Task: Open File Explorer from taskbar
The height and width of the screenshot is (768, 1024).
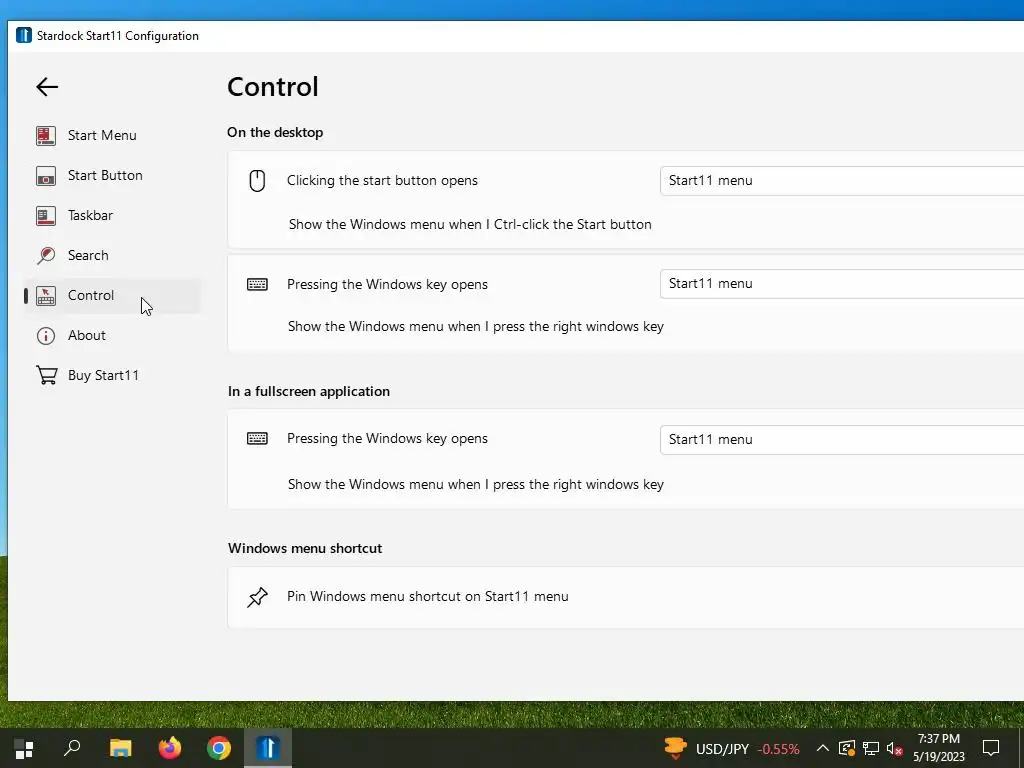Action: point(121,748)
